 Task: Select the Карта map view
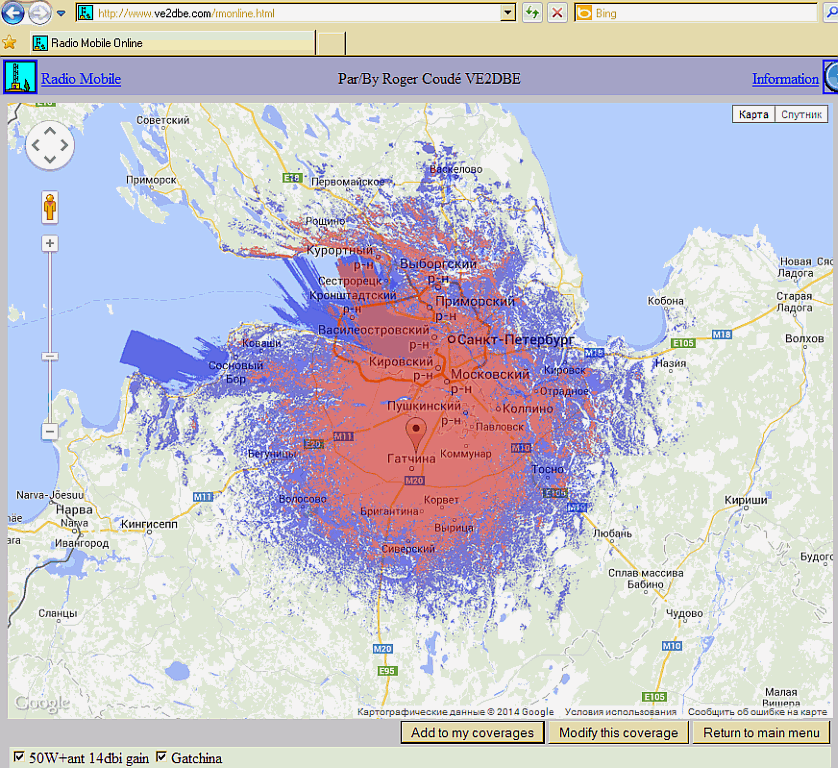[x=754, y=114]
